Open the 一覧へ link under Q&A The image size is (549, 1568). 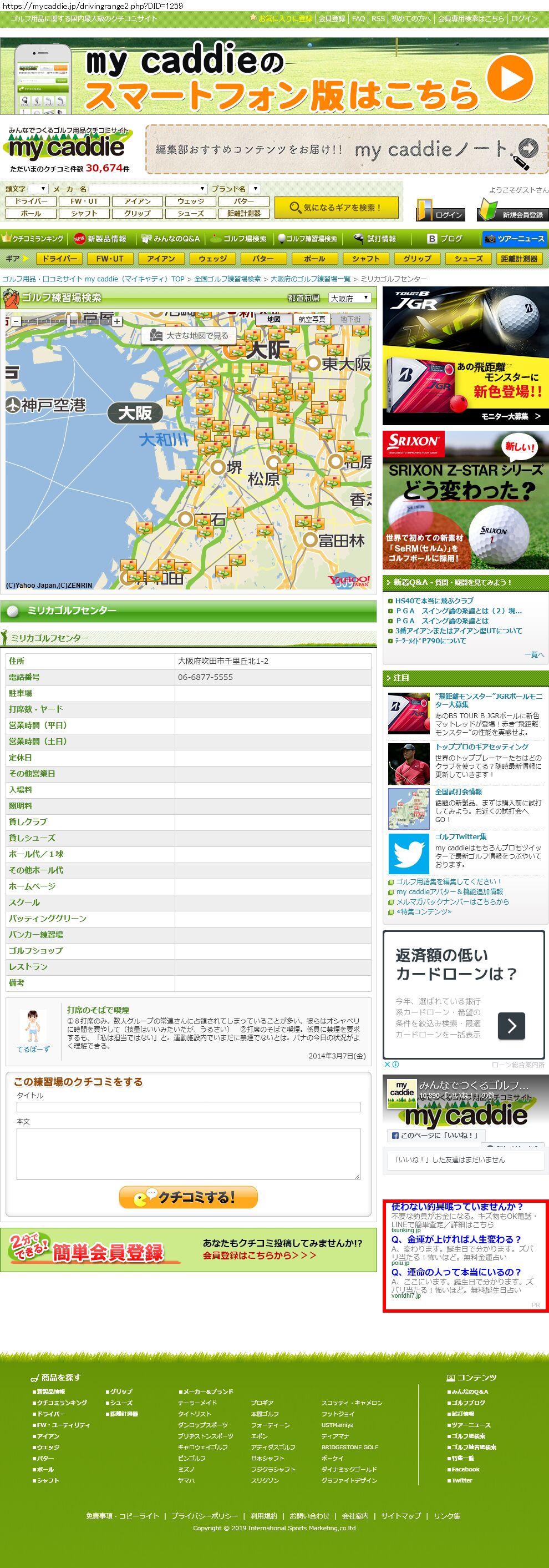(535, 654)
